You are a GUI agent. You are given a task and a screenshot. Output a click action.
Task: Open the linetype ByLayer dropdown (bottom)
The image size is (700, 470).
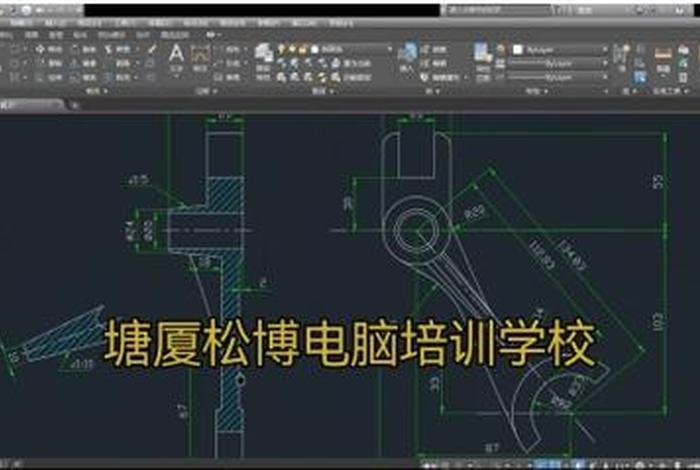[x=604, y=78]
